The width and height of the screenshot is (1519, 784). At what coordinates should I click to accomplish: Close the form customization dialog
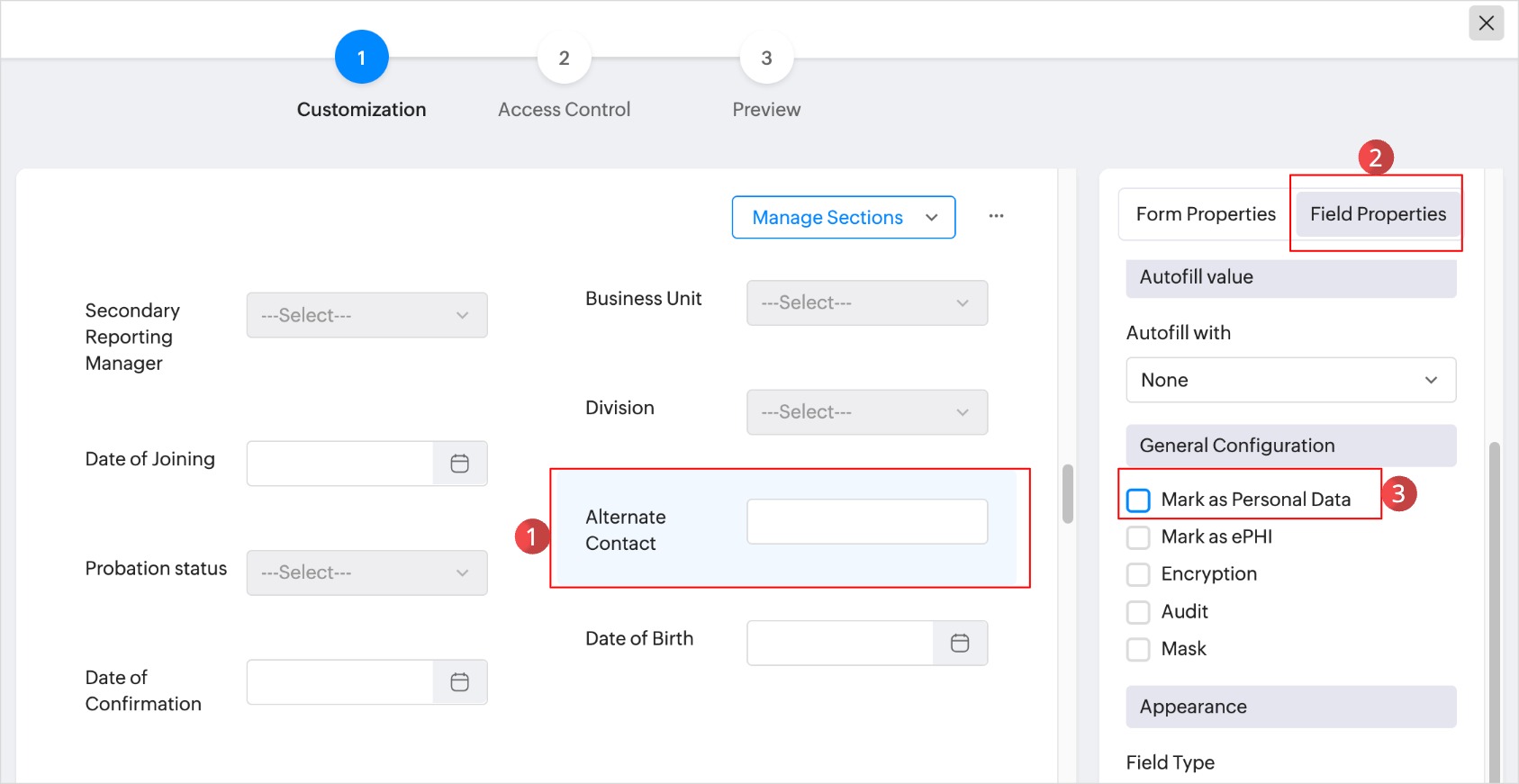click(x=1486, y=23)
